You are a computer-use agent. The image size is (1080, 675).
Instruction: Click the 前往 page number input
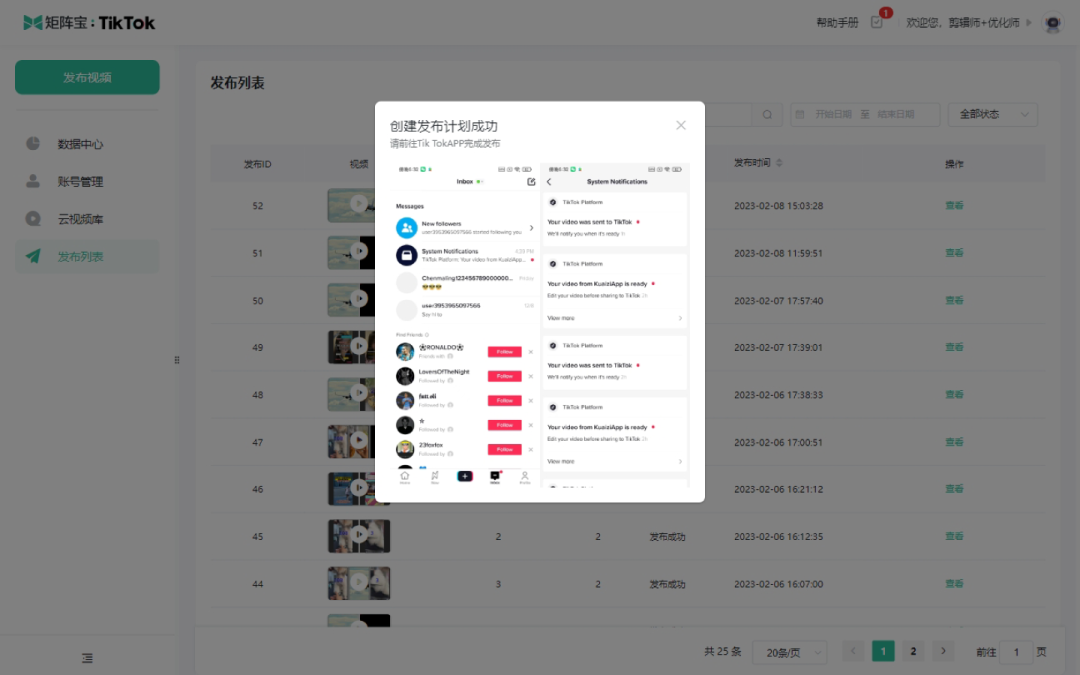[1016, 652]
